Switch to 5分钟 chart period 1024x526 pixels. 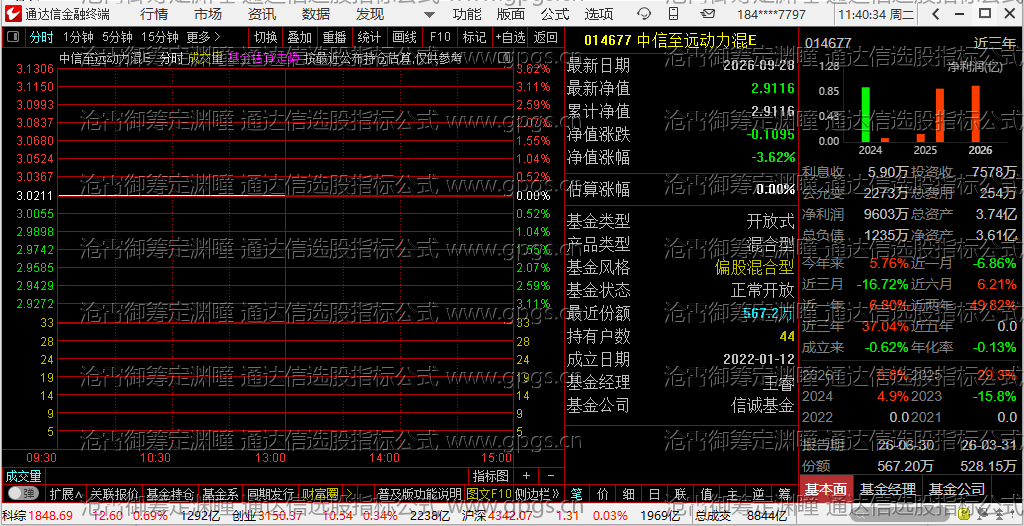pyautogui.click(x=118, y=37)
